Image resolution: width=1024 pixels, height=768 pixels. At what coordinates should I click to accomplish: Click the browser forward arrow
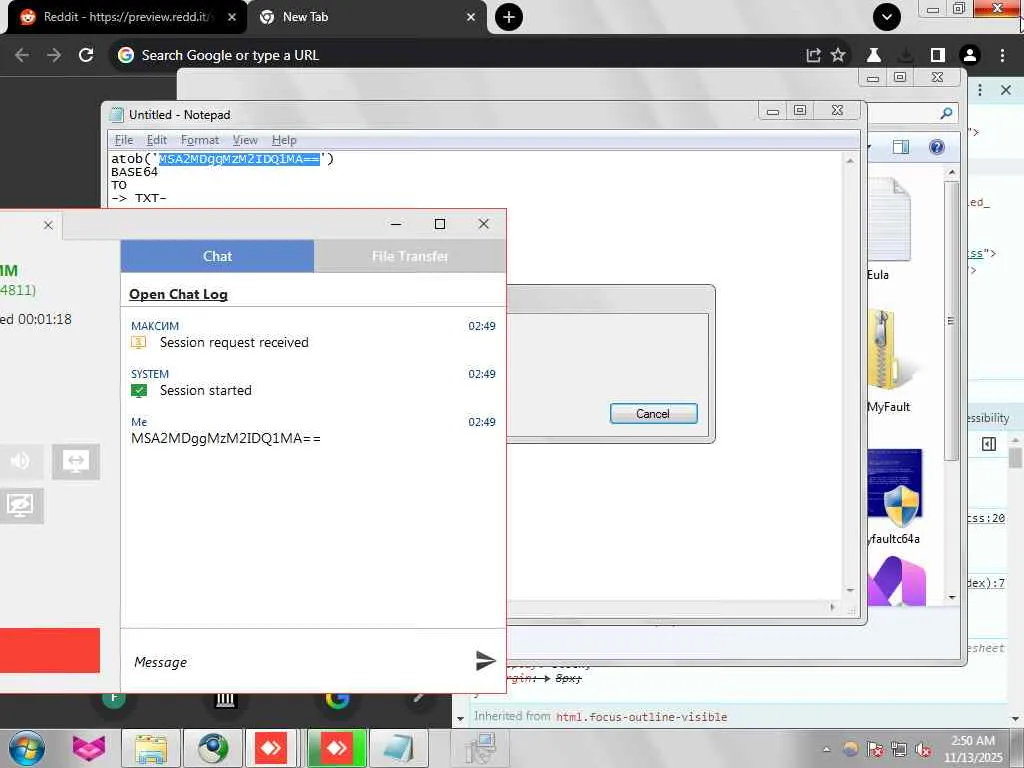pyautogui.click(x=54, y=55)
